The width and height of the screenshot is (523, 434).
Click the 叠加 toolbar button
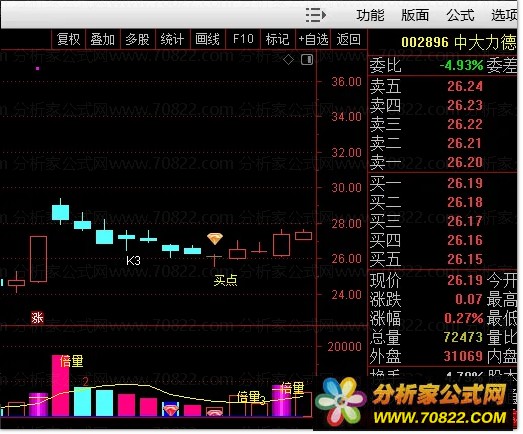coord(103,39)
